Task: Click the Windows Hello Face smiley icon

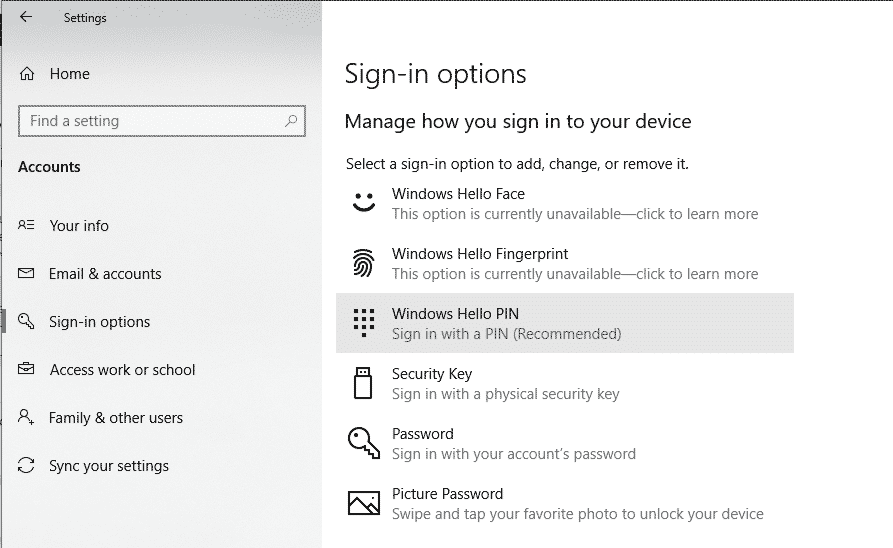Action: click(363, 202)
